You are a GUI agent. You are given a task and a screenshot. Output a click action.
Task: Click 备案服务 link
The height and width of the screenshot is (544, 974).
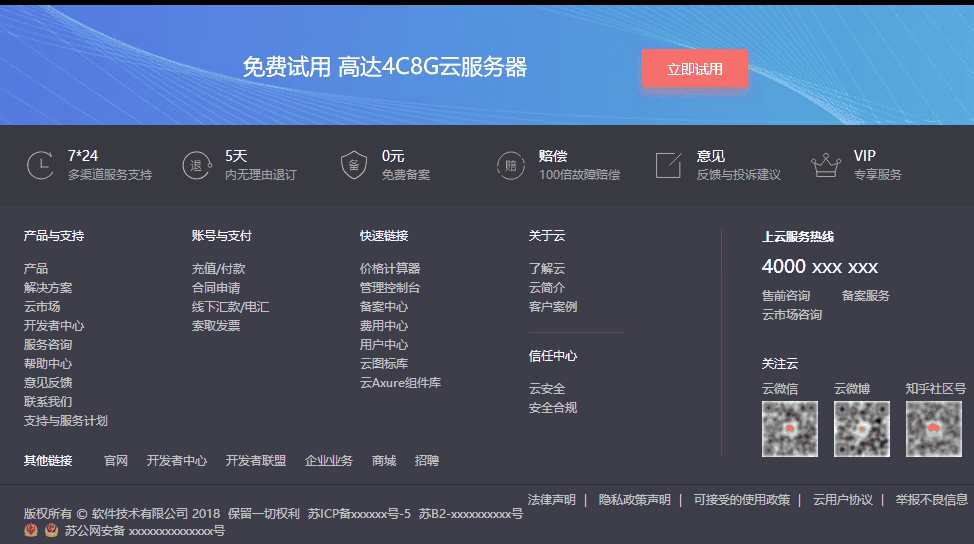pyautogui.click(x=865, y=296)
